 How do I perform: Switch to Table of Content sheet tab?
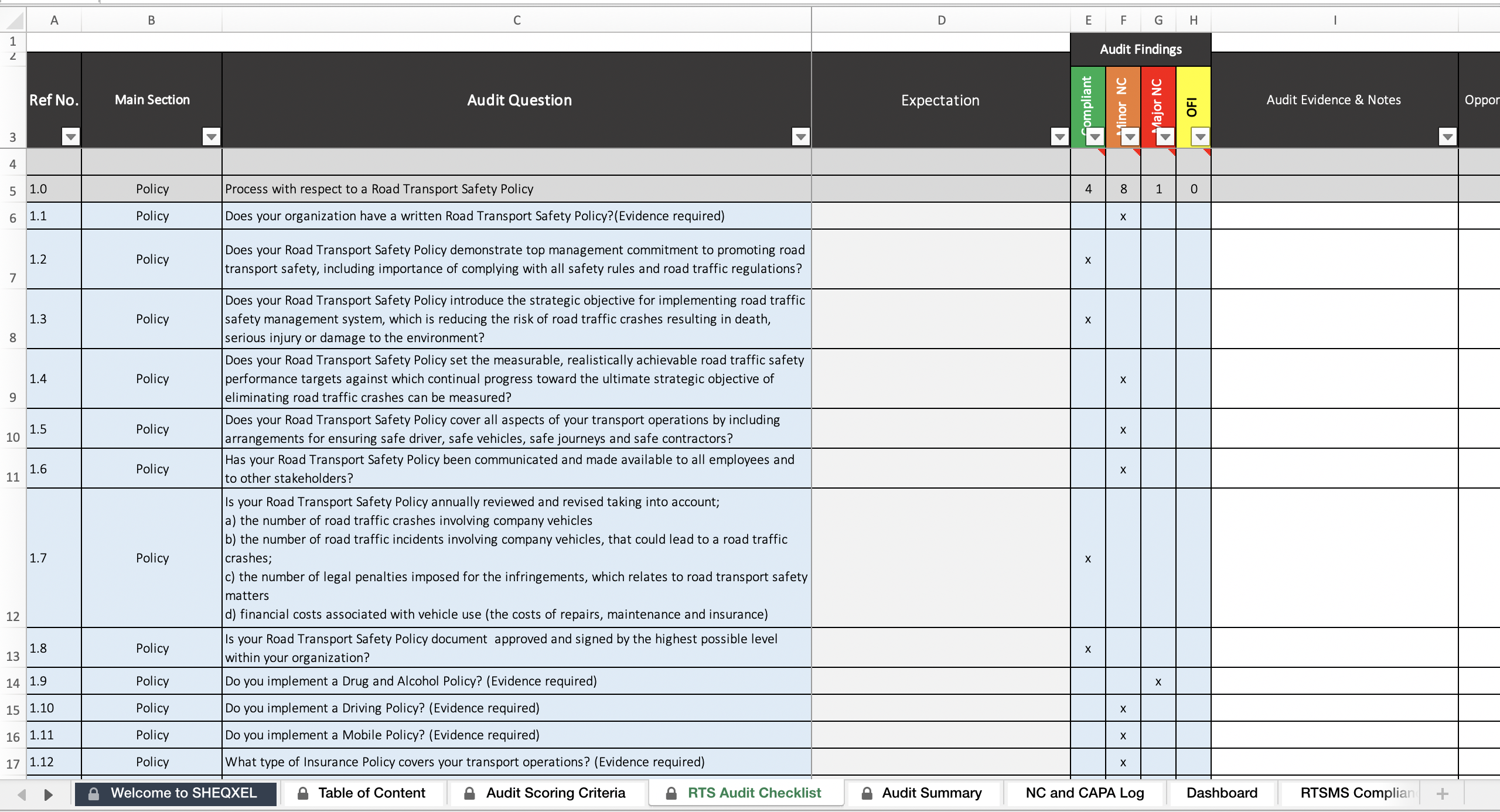[363, 793]
